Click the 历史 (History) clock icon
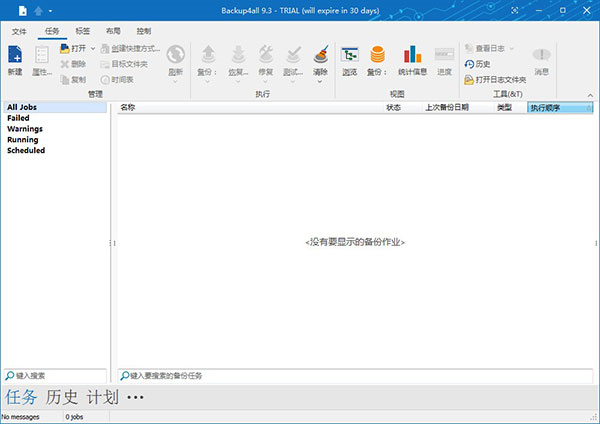Image resolution: width=600 pixels, height=424 pixels. point(469,64)
